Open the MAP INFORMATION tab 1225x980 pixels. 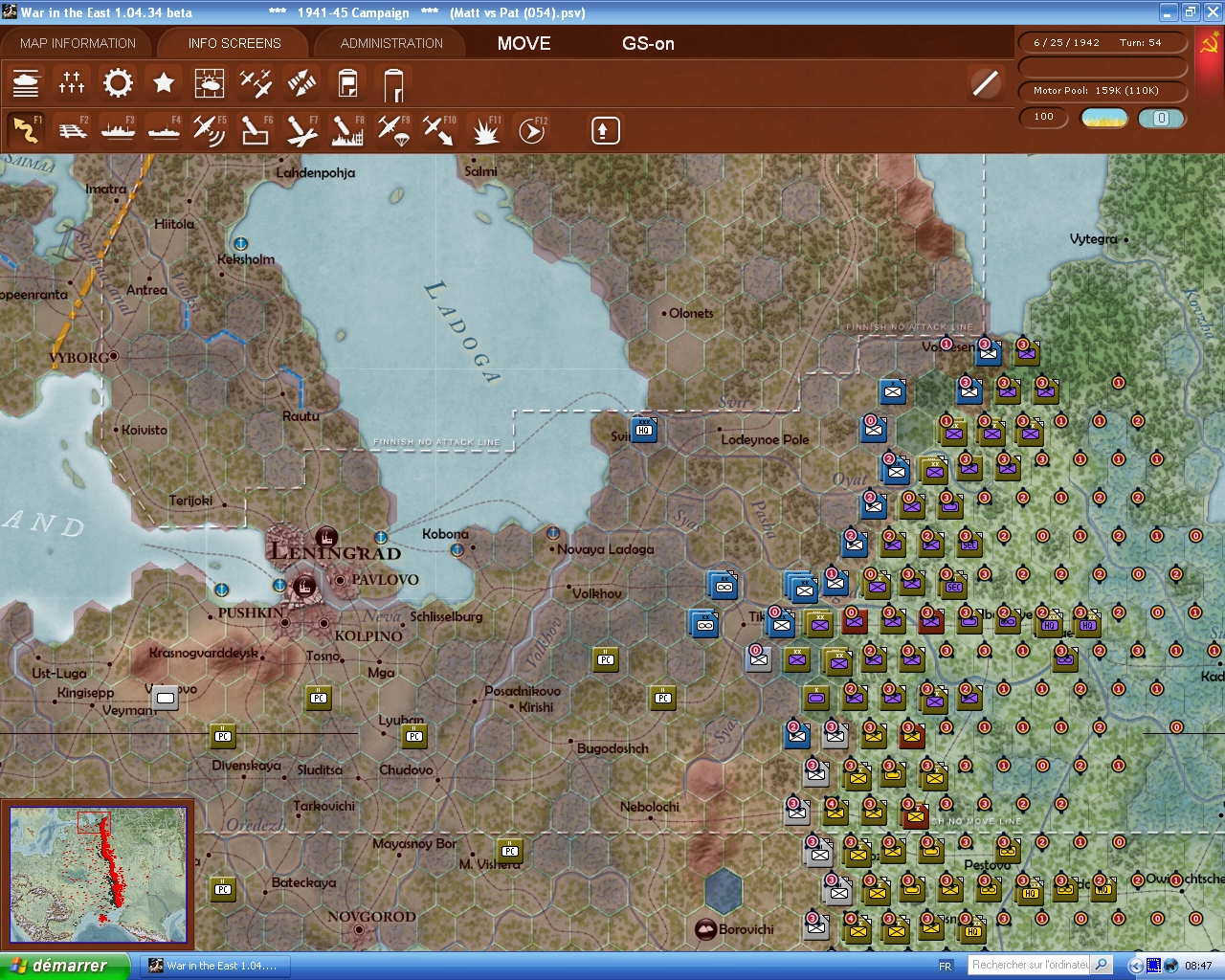(x=78, y=43)
